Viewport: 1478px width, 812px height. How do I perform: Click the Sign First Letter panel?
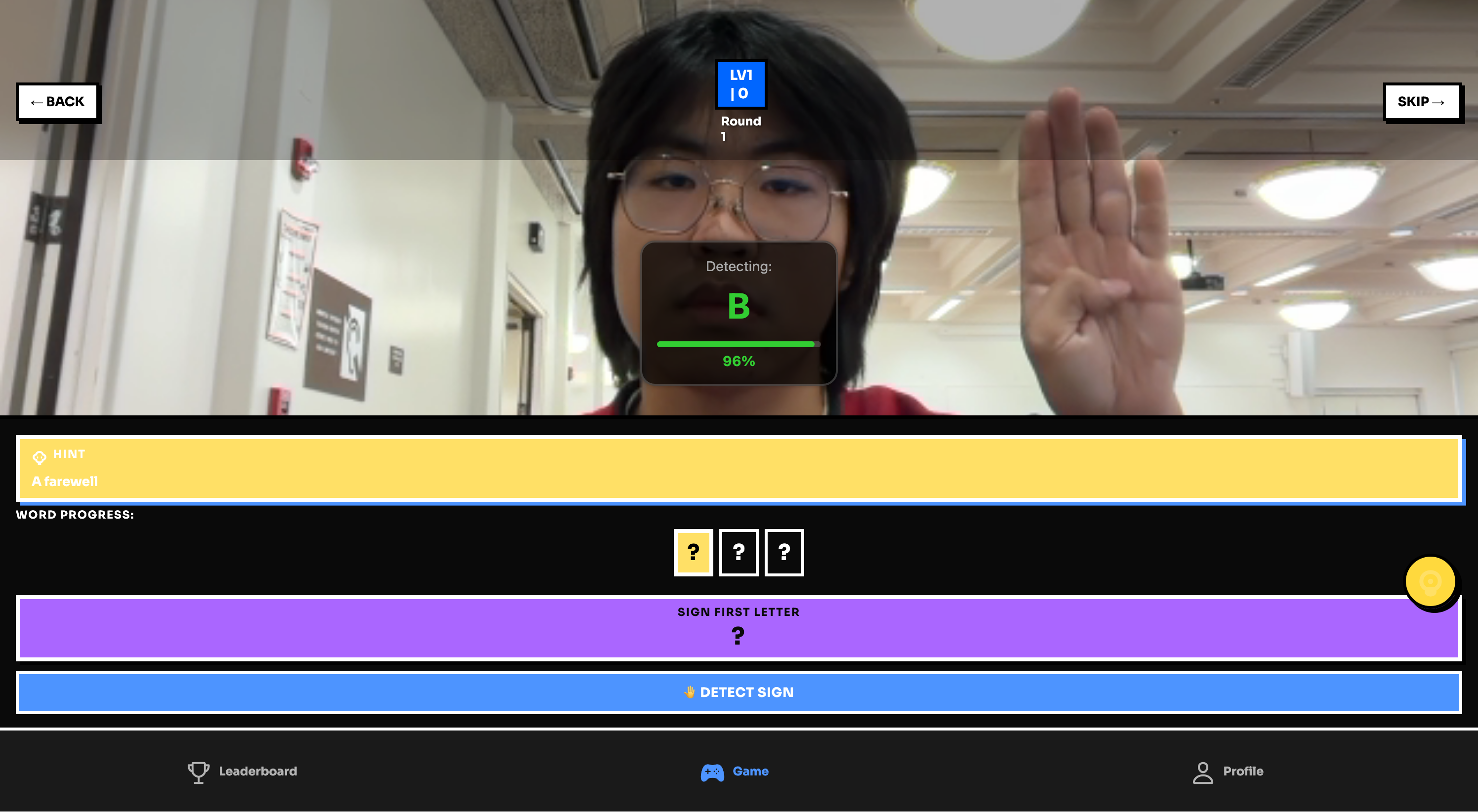click(739, 628)
